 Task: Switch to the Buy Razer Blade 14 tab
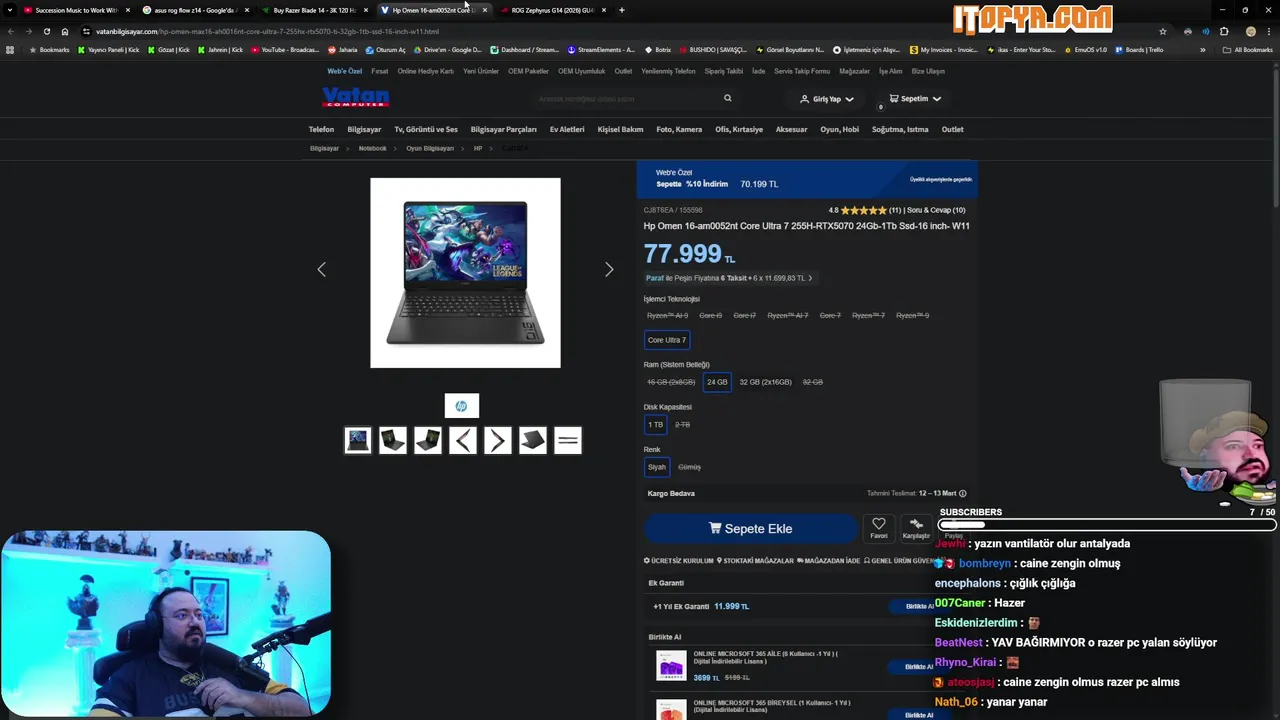[314, 10]
